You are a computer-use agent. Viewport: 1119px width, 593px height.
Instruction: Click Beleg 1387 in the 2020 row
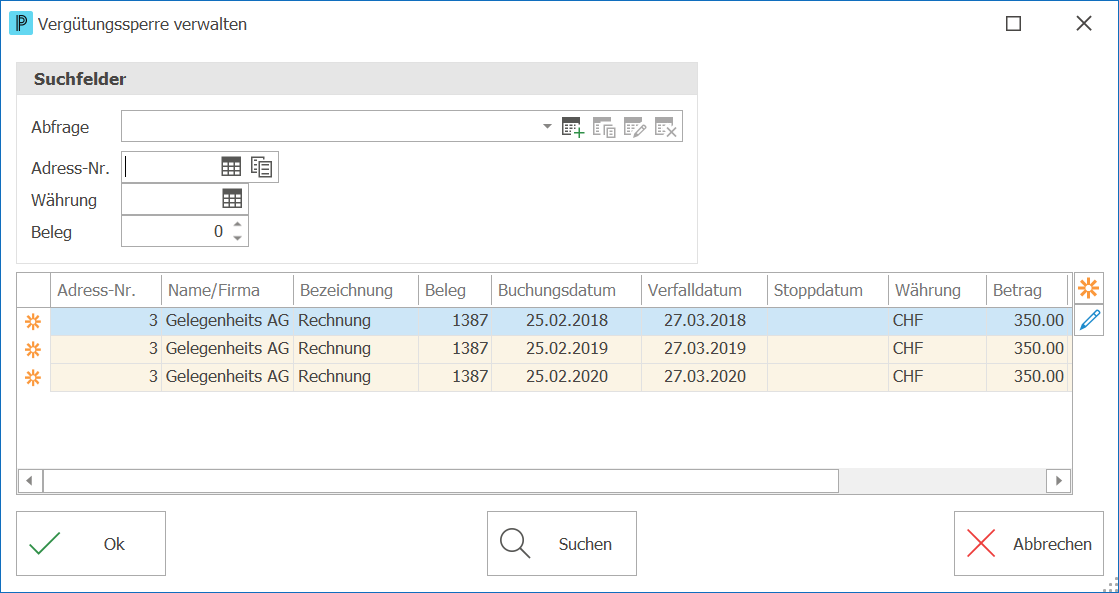(x=455, y=377)
